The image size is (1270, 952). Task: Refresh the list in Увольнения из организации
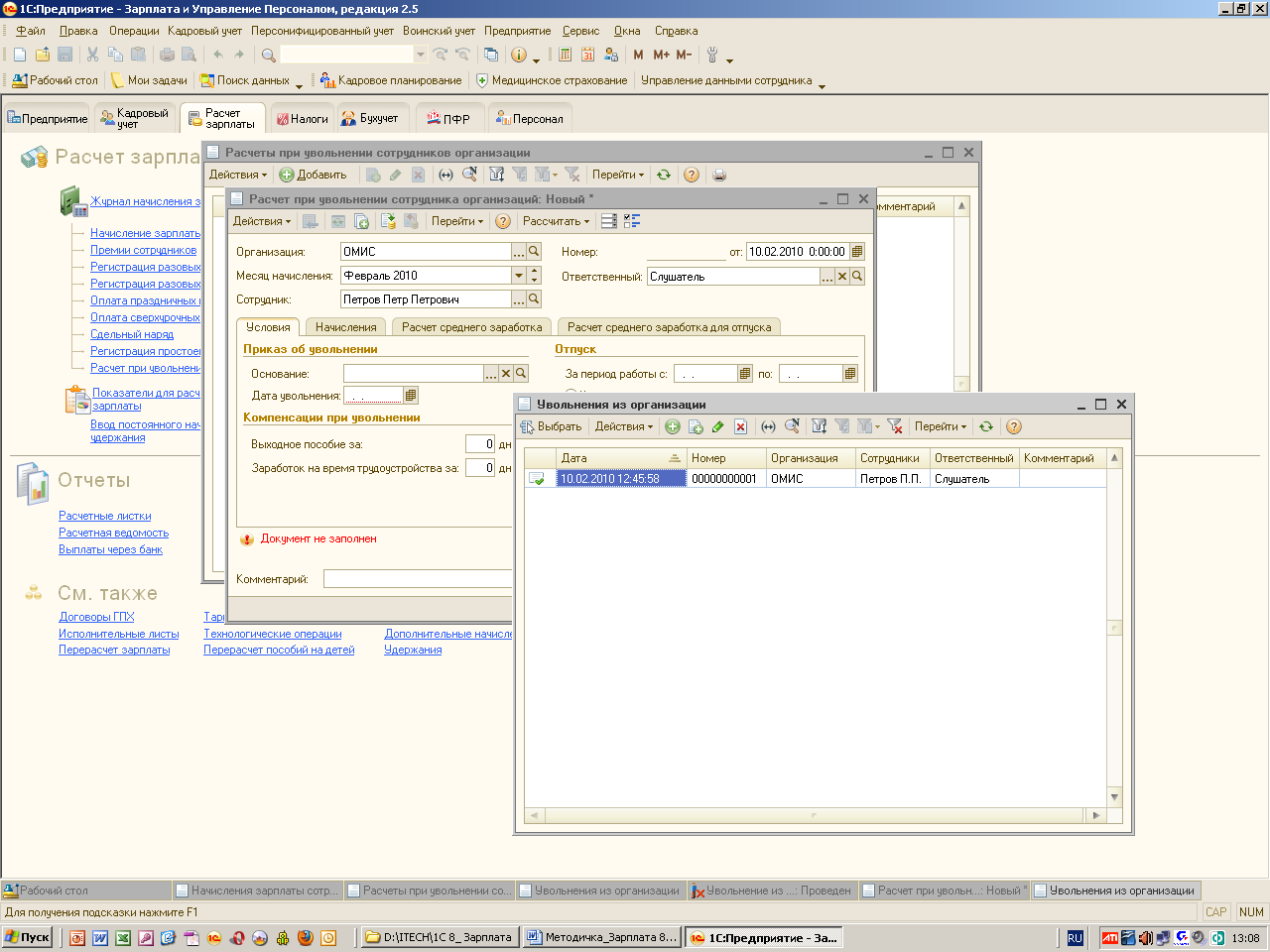tap(986, 426)
